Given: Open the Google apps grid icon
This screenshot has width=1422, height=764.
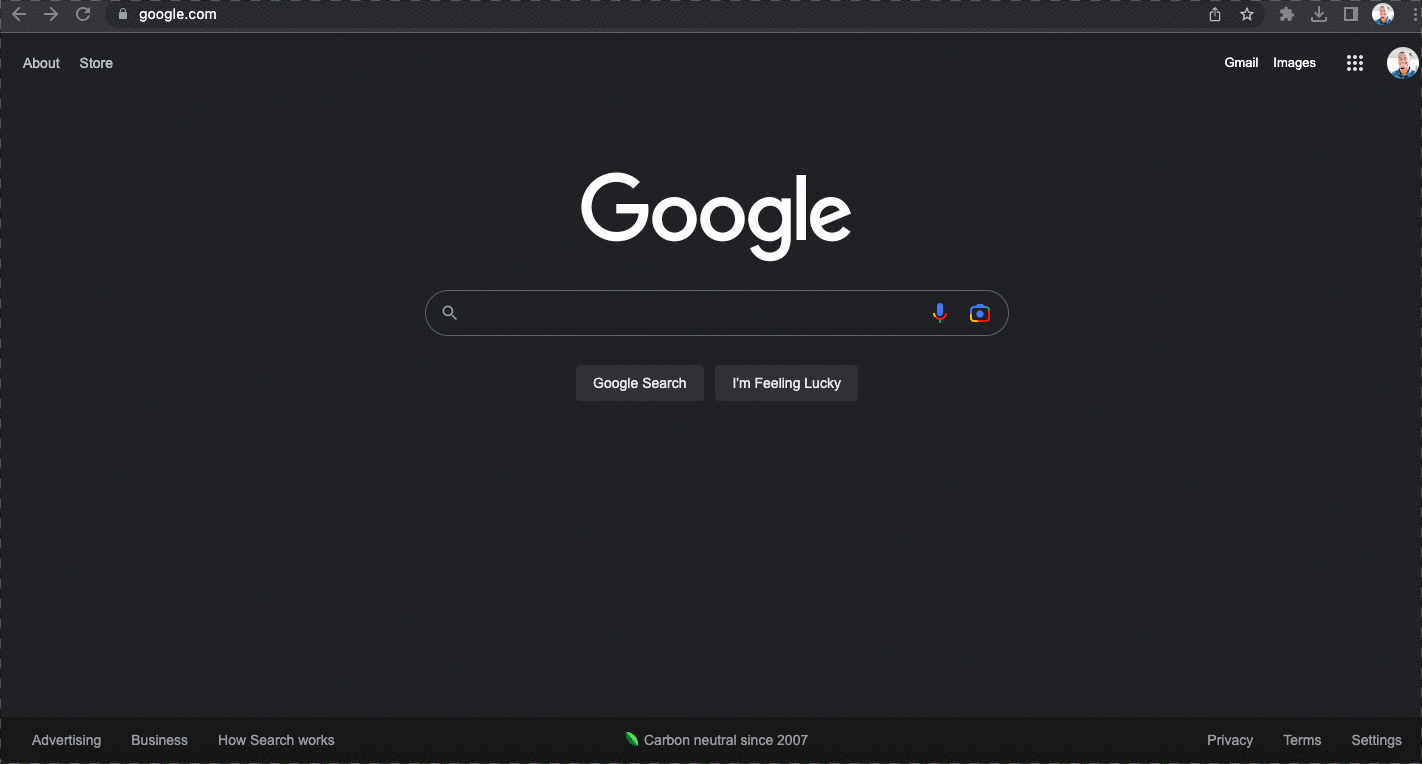Looking at the screenshot, I should point(1355,63).
